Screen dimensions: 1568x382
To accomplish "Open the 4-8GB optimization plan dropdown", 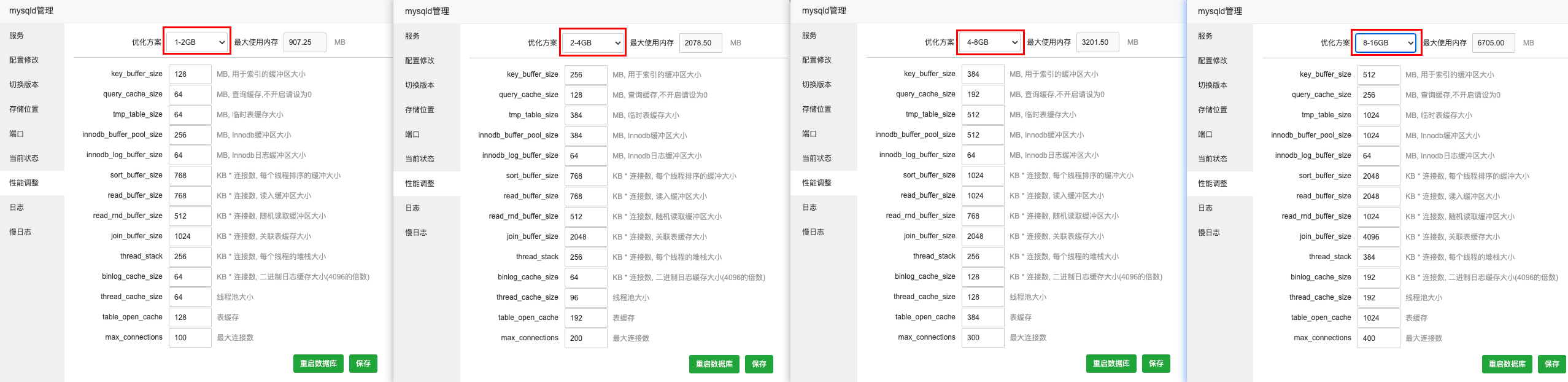I will tap(991, 42).
